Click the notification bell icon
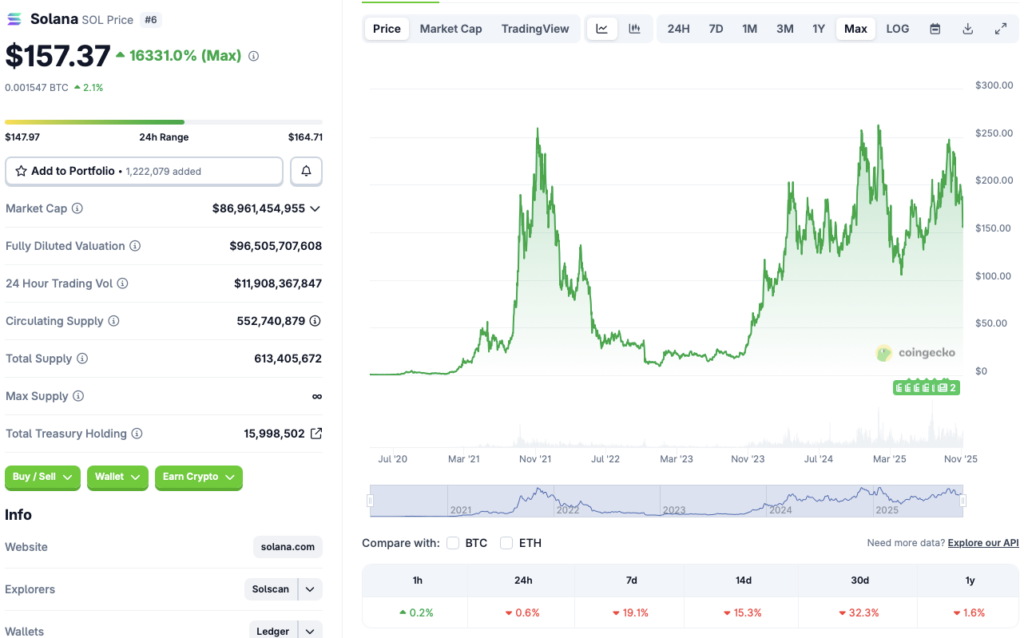Image resolution: width=1024 pixels, height=638 pixels. tap(306, 171)
